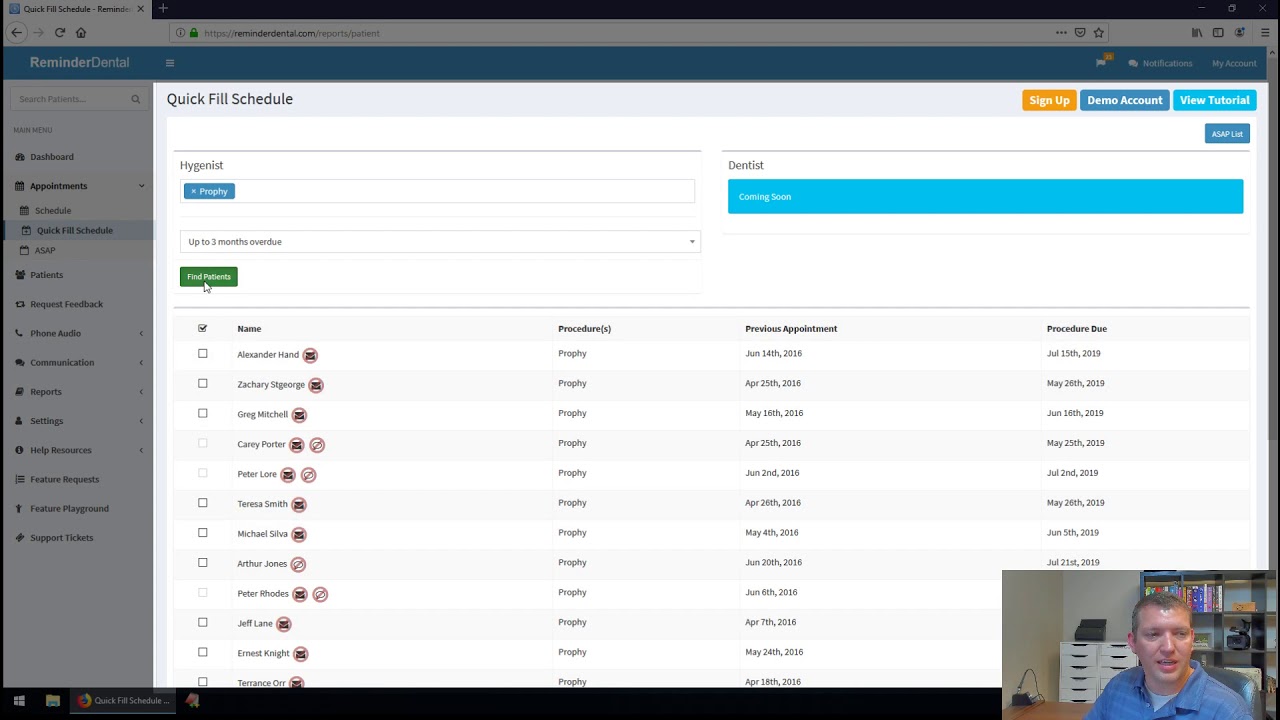Expand the Communication menu
This screenshot has width=1280, height=720.
coord(78,363)
